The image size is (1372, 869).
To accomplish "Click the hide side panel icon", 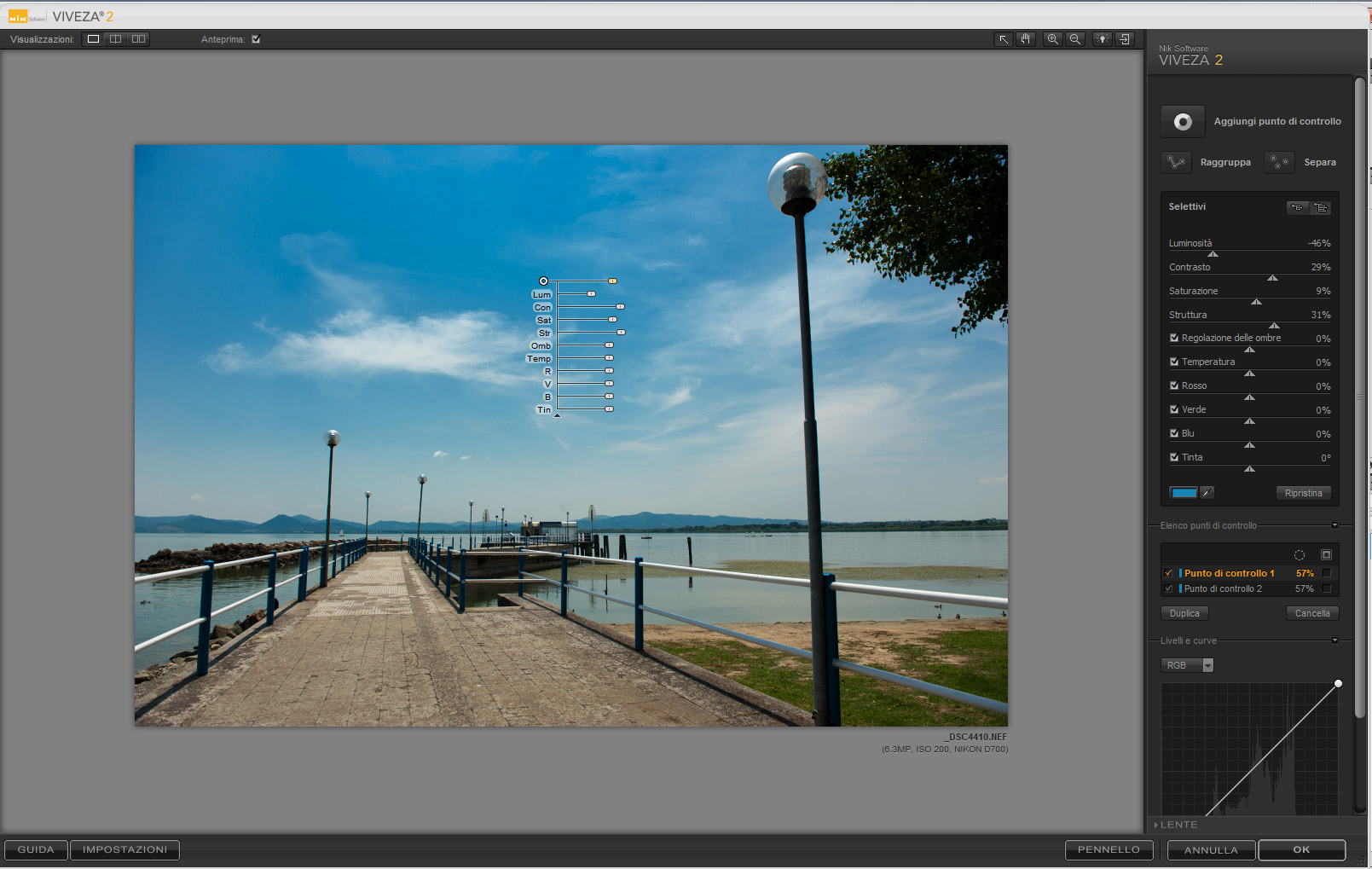I will click(1125, 39).
